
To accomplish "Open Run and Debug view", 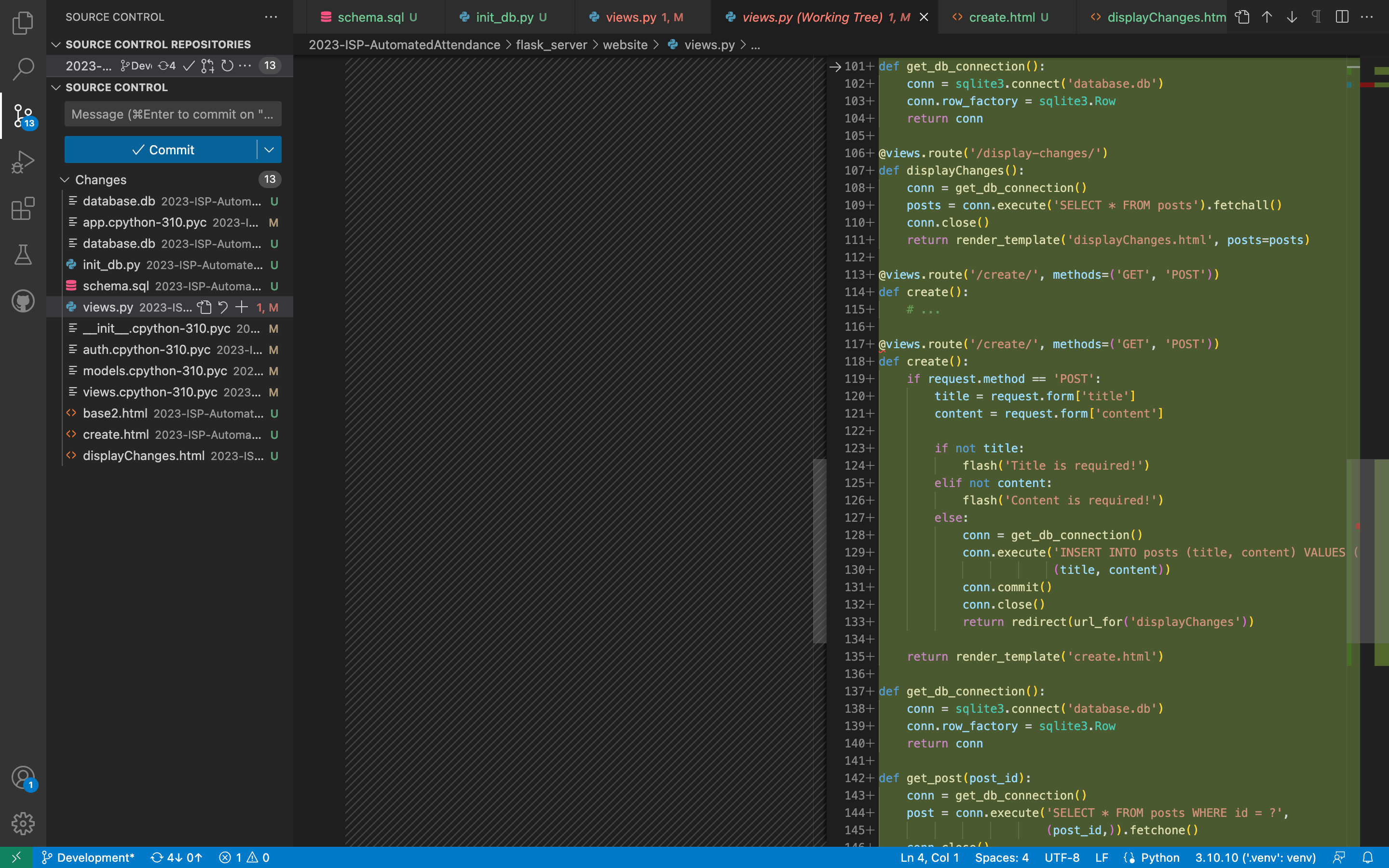I will click(x=23, y=162).
